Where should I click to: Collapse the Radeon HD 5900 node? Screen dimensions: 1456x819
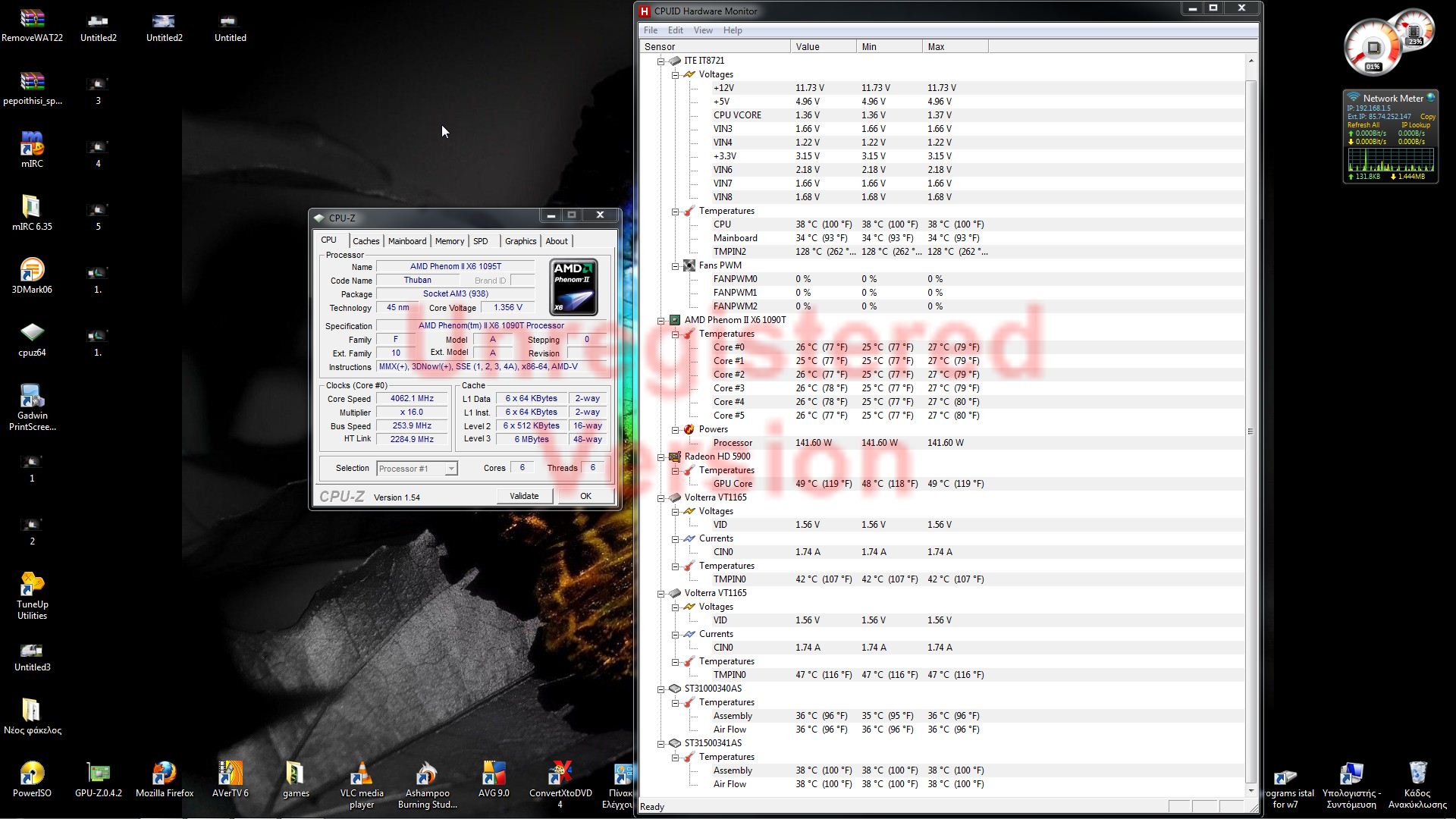(661, 457)
